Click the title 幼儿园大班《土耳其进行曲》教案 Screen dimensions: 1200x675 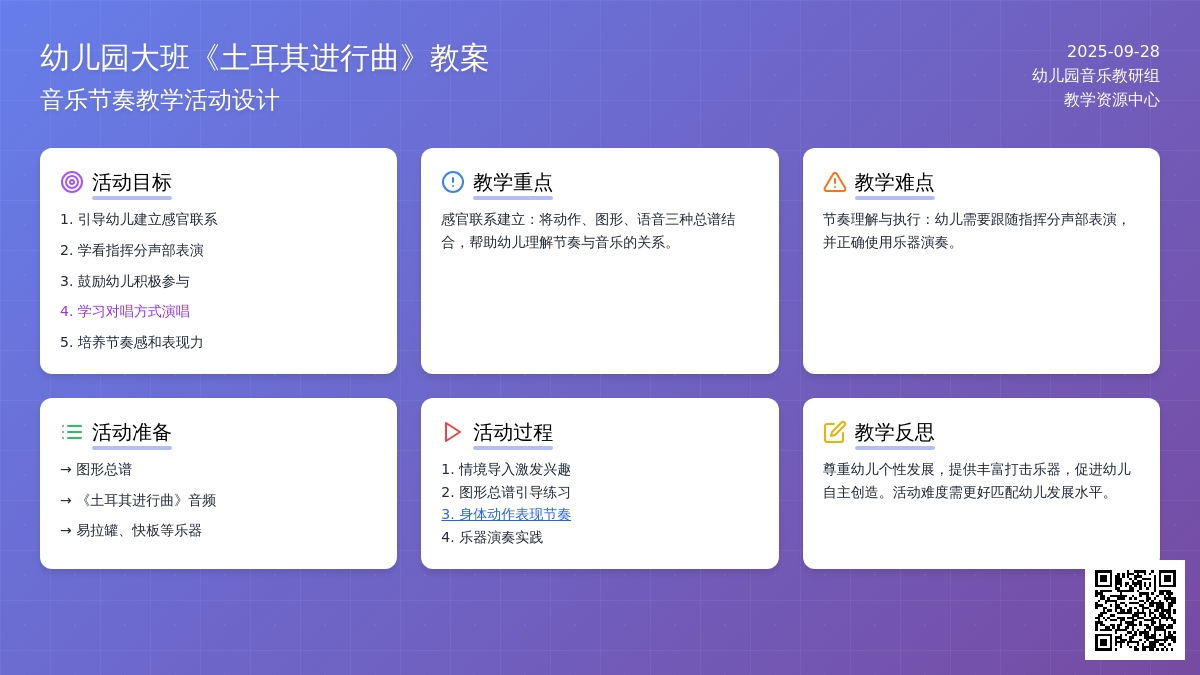coord(264,58)
